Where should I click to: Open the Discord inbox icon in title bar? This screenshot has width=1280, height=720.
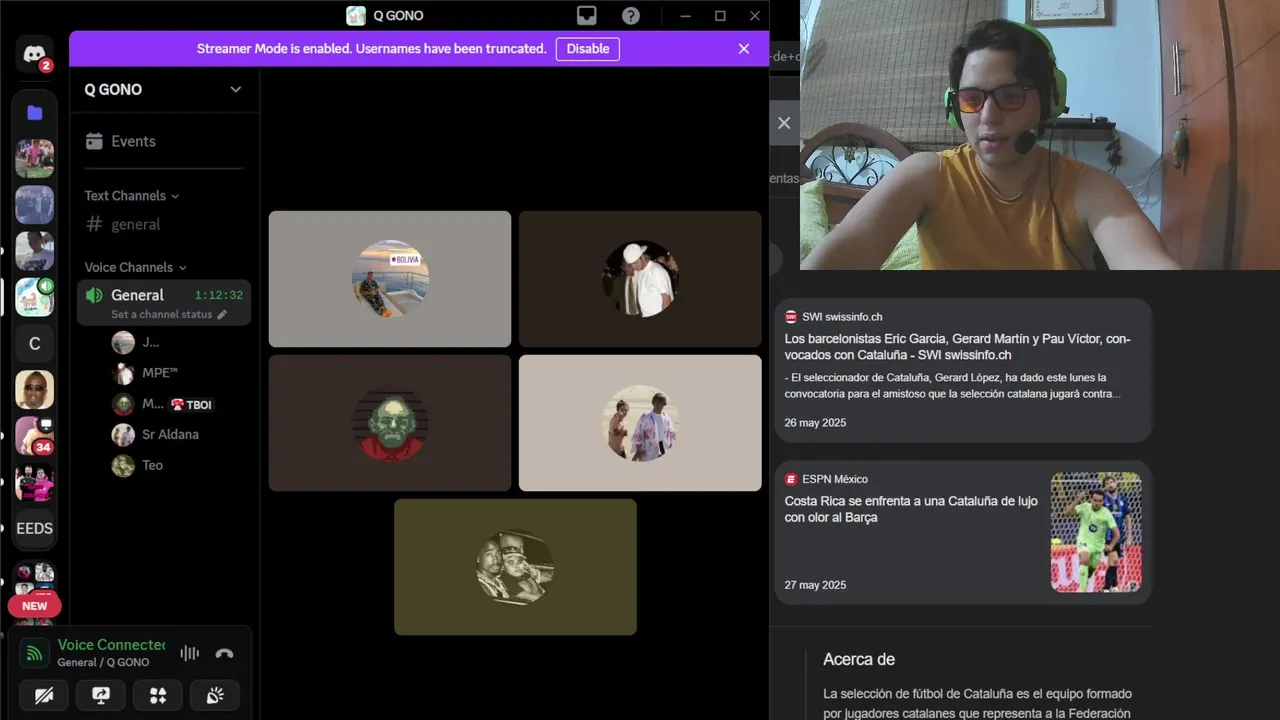coord(587,16)
